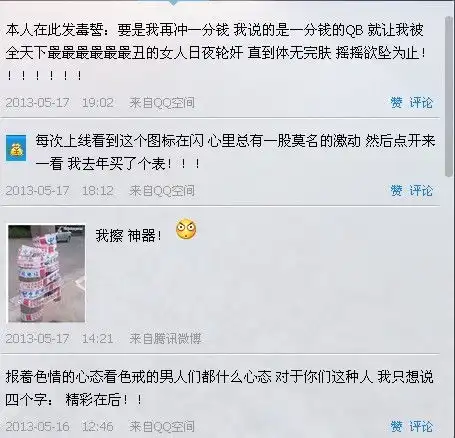The width and height of the screenshot is (455, 438).
Task: Click the post text starting 本人在此发毒誓
Action: (216, 52)
